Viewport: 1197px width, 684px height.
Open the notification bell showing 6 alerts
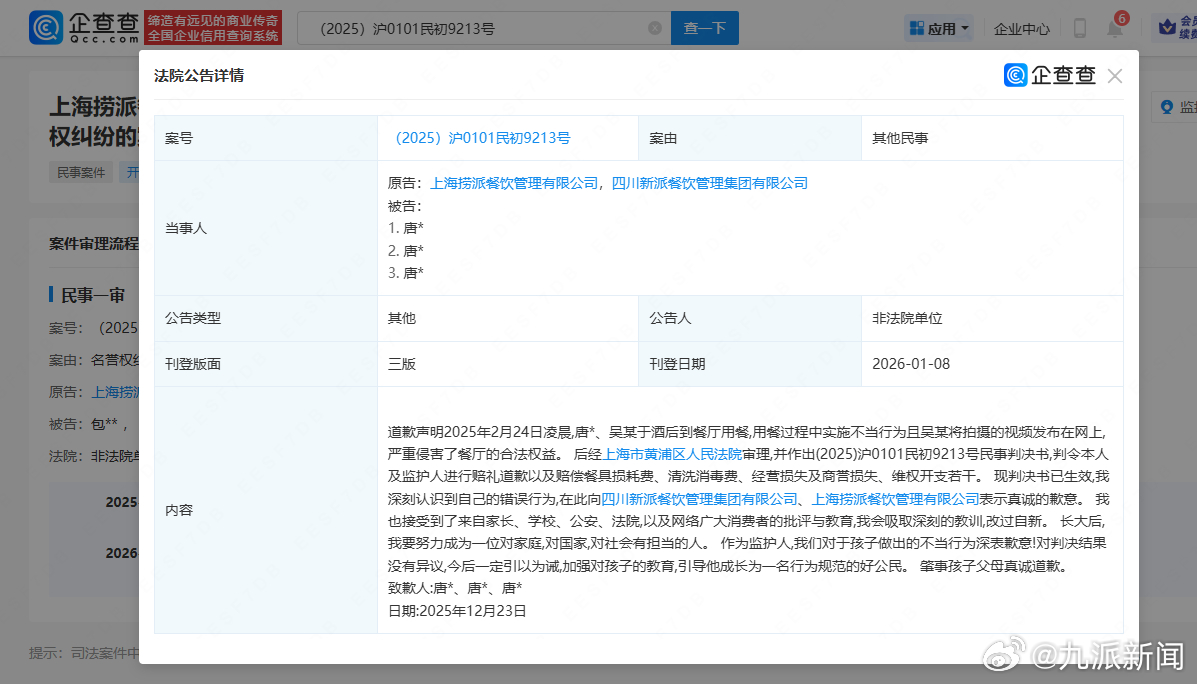coord(1113,29)
